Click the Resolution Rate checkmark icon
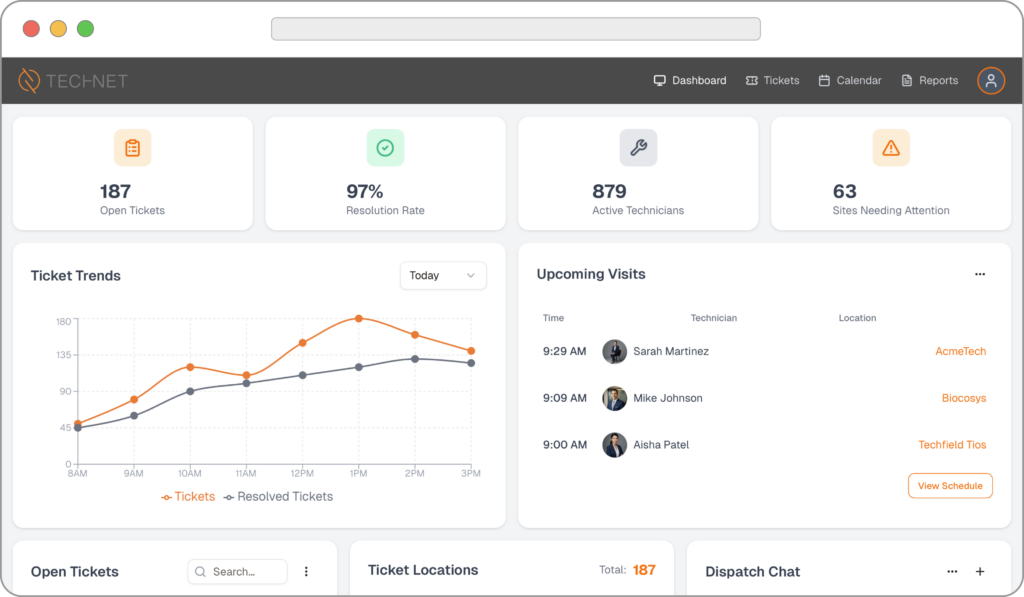 [x=385, y=148]
